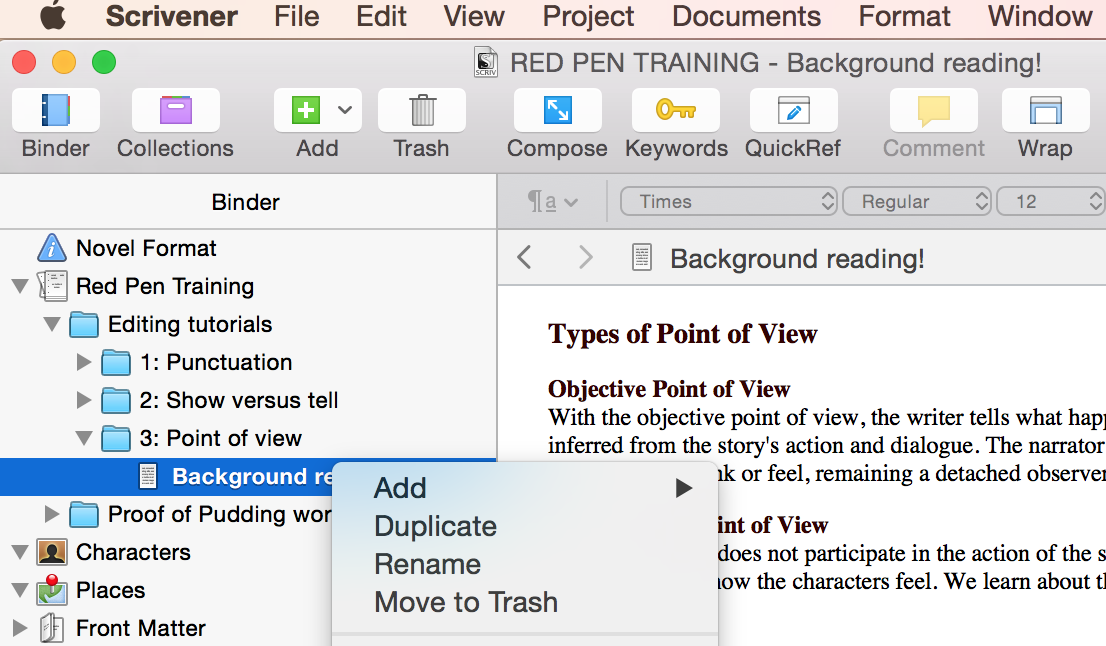Choose Duplicate from the context menu
The image size is (1106, 646).
(435, 526)
